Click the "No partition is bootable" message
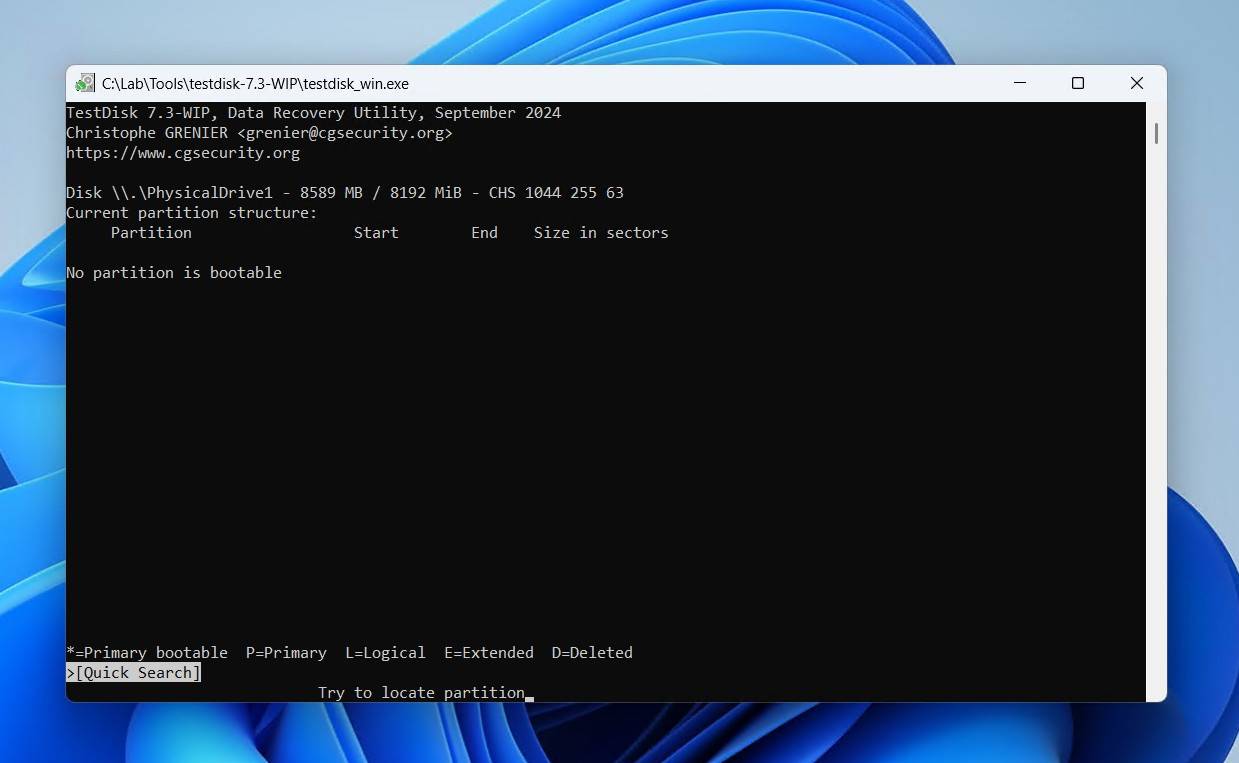The image size is (1239, 763). (x=174, y=273)
